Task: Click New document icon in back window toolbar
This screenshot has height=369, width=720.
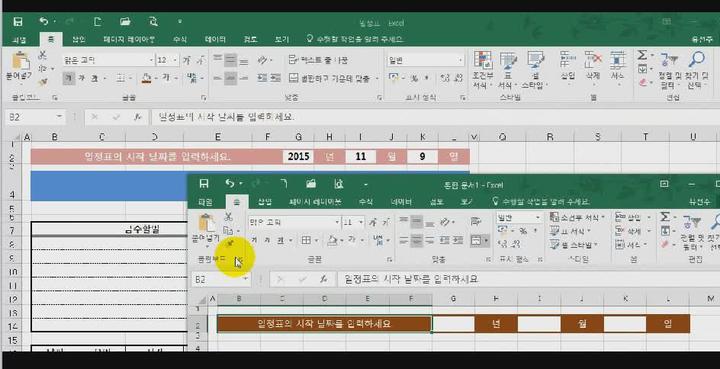Action: coord(97,22)
